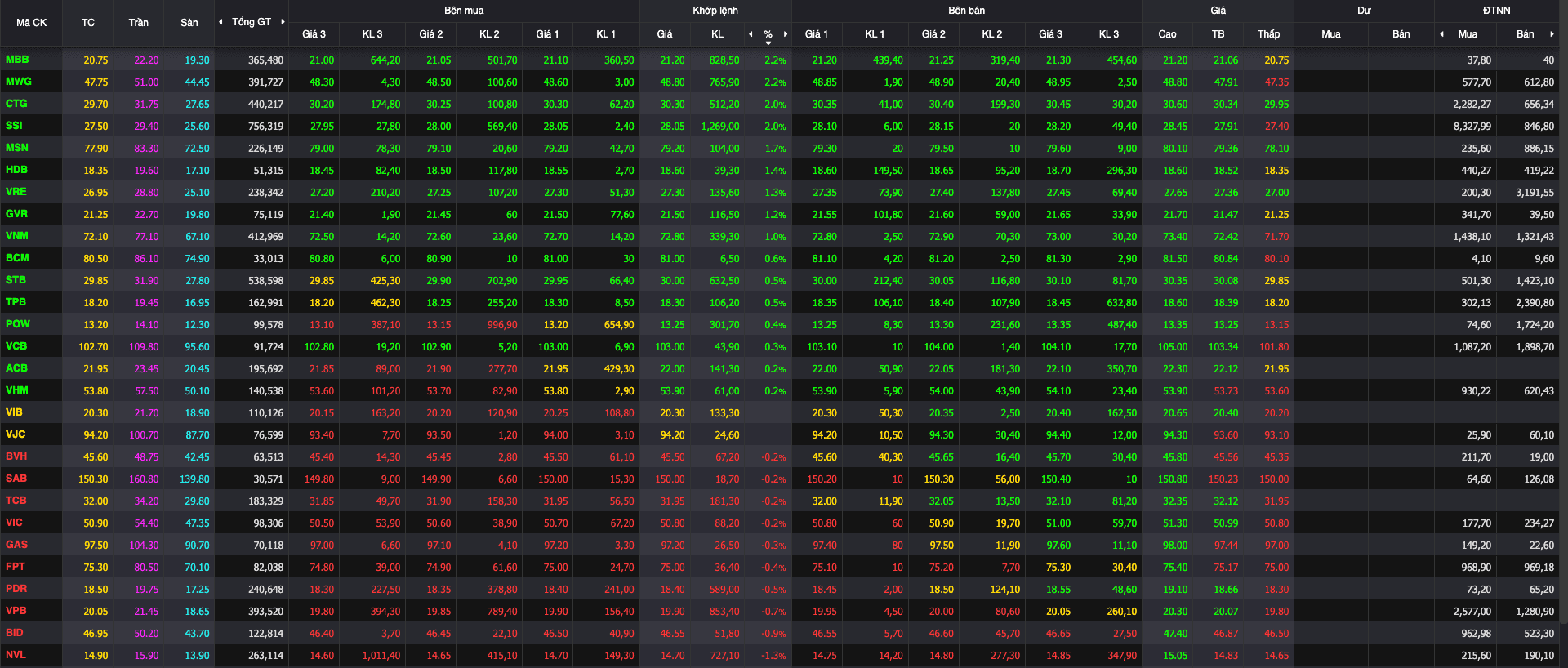
Task: Select the VCB ticker symbol
Action: [x=16, y=346]
